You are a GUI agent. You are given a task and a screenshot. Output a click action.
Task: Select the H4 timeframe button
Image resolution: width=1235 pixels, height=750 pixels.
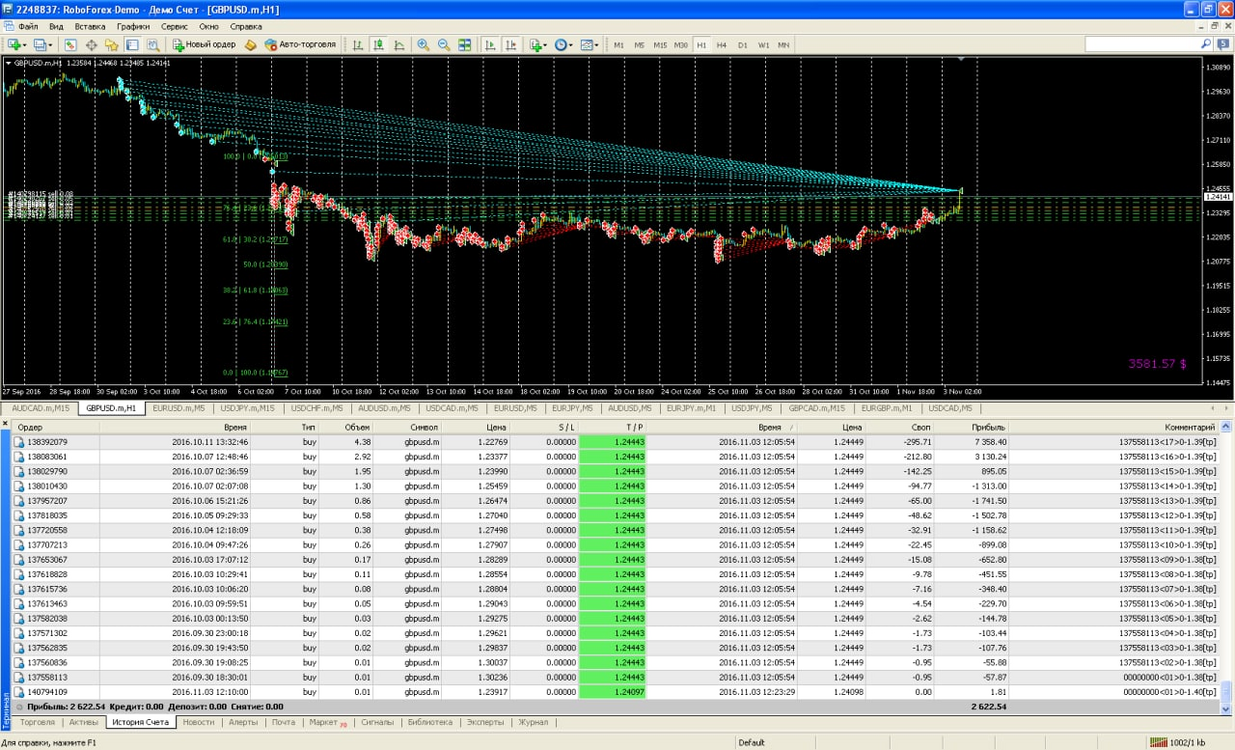(x=722, y=45)
